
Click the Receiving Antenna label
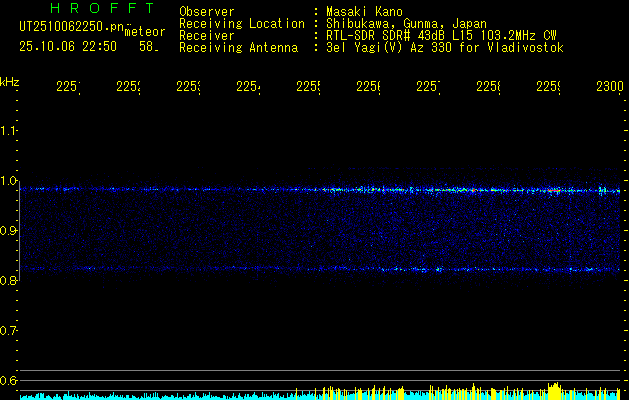239,48
